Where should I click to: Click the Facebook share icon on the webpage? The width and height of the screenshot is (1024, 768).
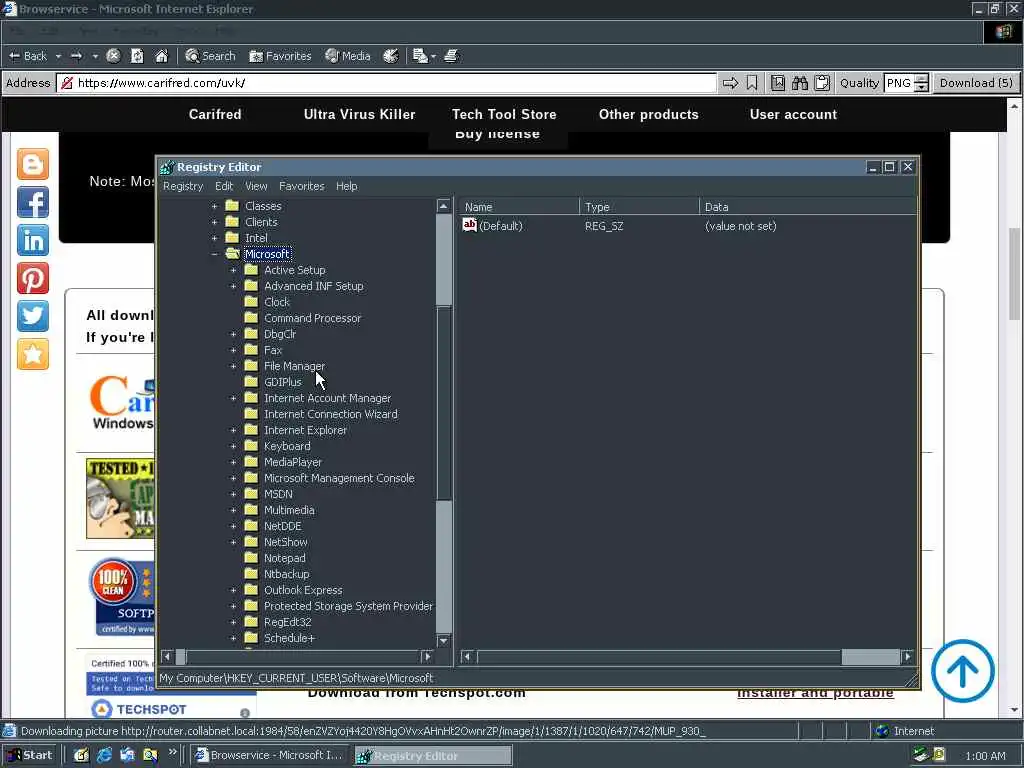pyautogui.click(x=33, y=202)
